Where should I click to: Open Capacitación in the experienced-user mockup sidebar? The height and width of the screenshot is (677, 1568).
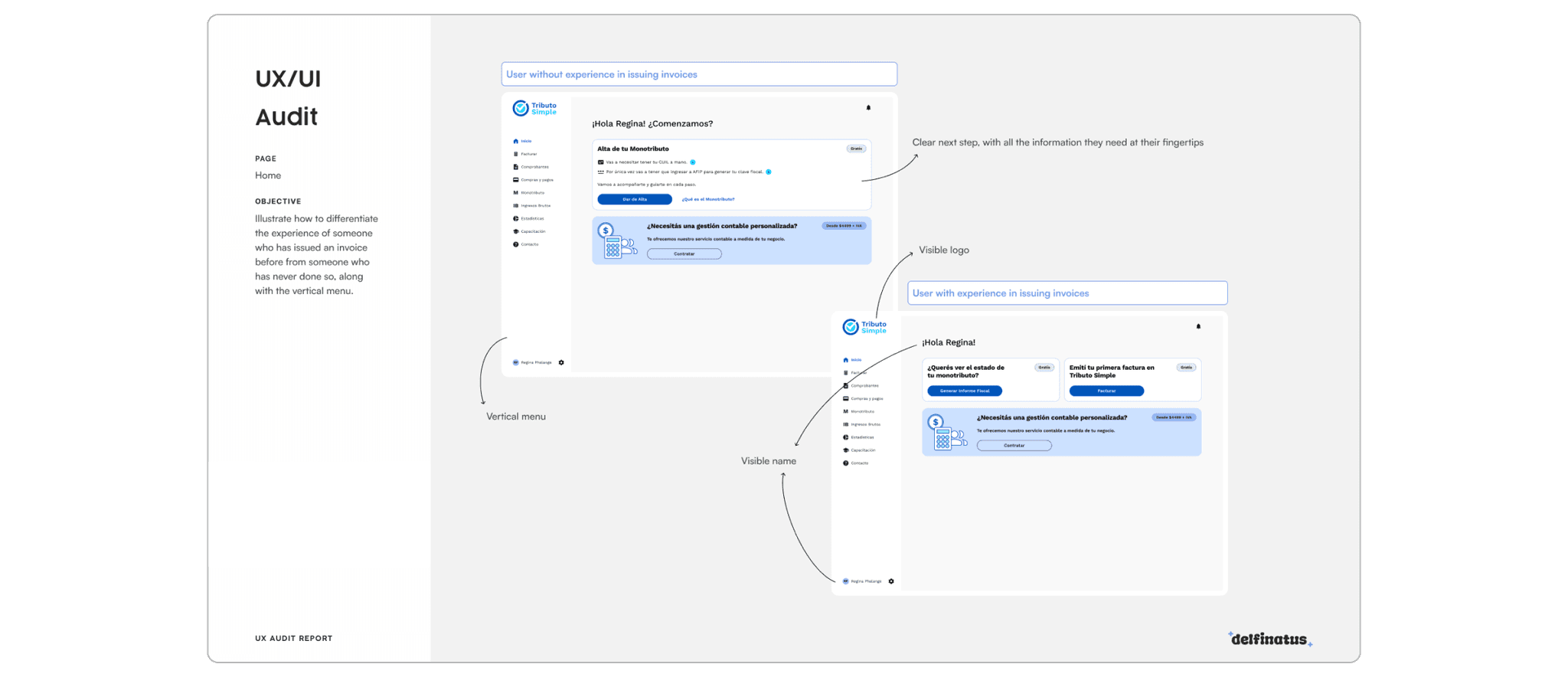(859, 450)
